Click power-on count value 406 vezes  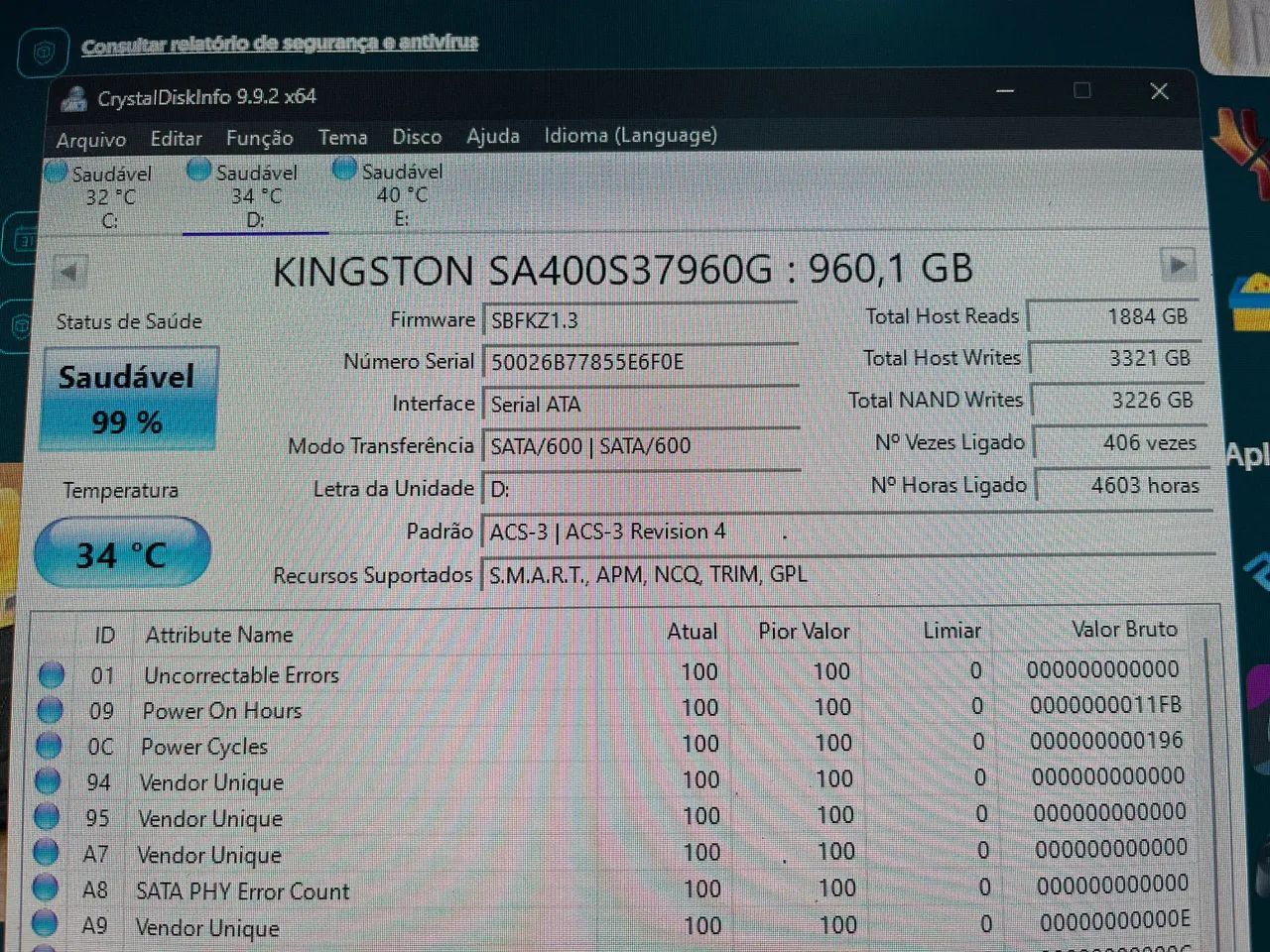coord(1119,443)
